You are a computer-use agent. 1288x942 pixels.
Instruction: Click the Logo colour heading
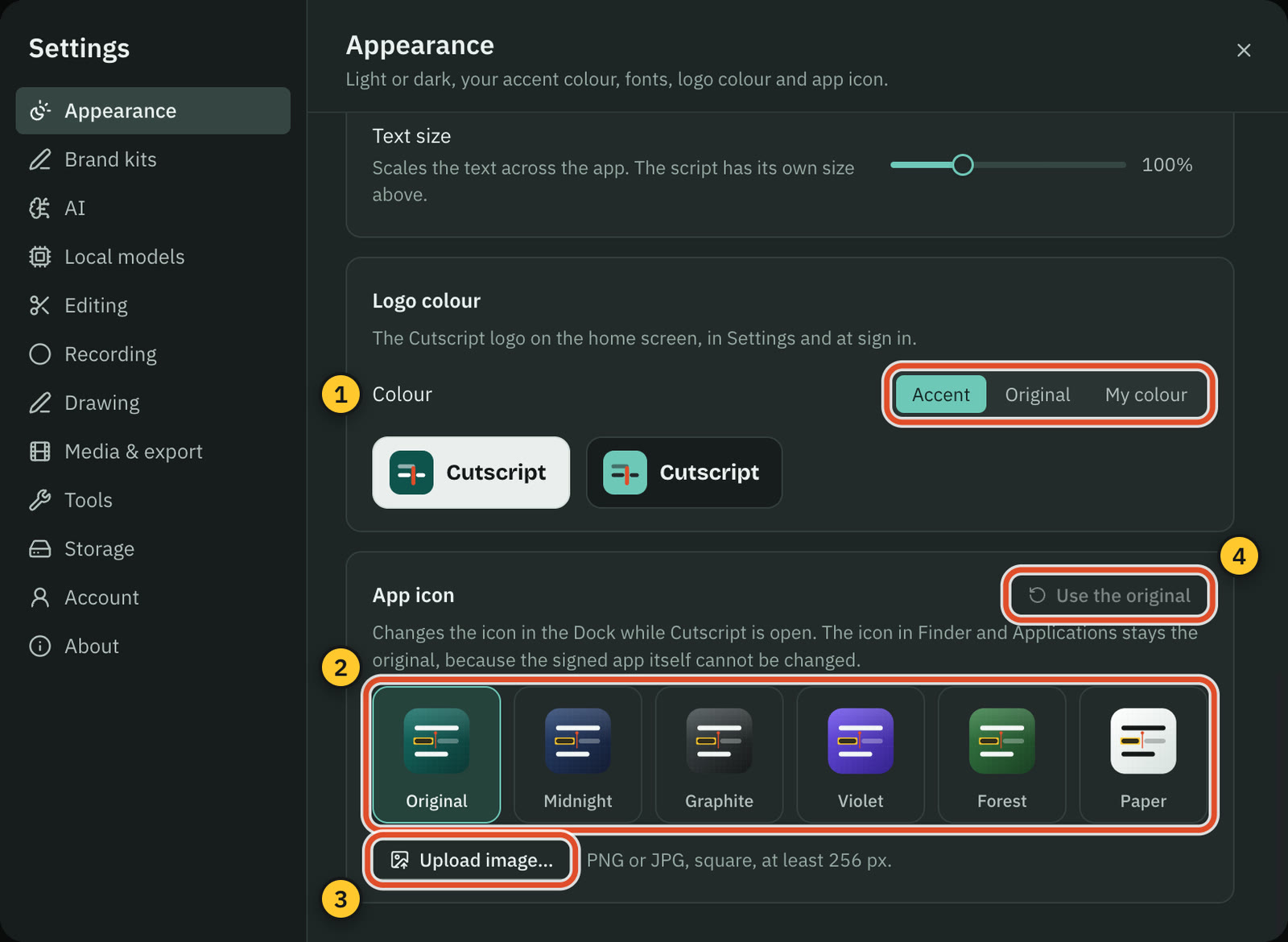tap(426, 301)
